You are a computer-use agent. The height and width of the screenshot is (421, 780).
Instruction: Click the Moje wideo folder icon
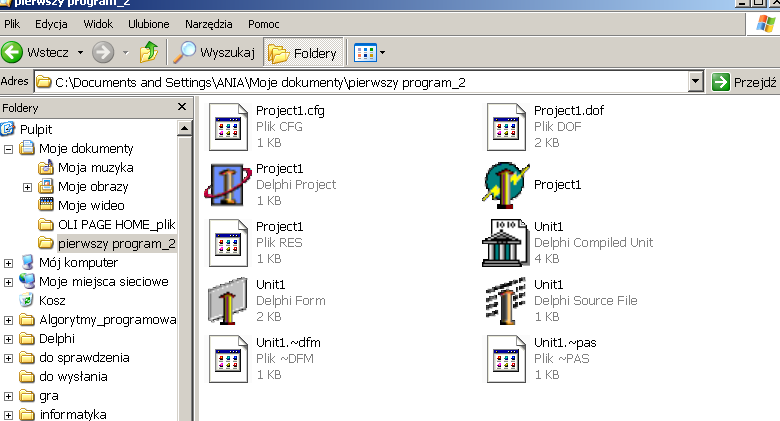click(46, 205)
